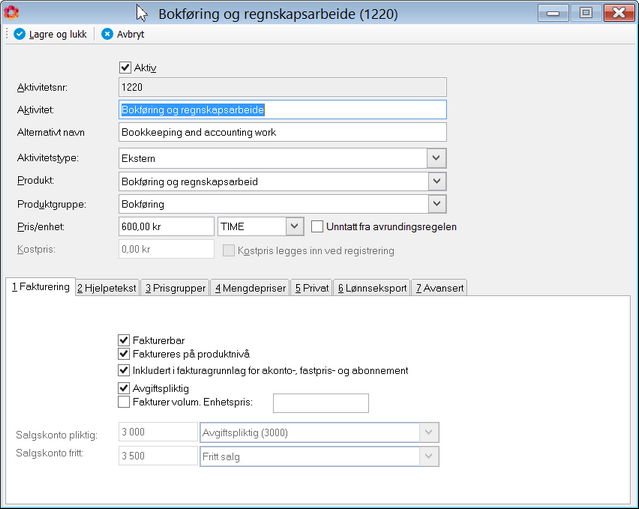Click the Salgskonto fritt: label
639x509 pixels.
pos(49,453)
